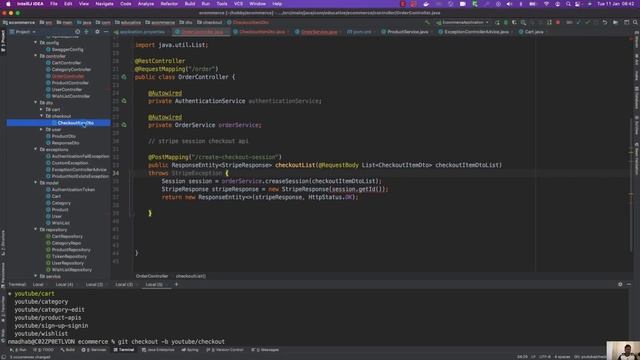Viewport: 640px width, 360px height.
Task: Click the volume icon in the menu bar
Action: (509, 4)
